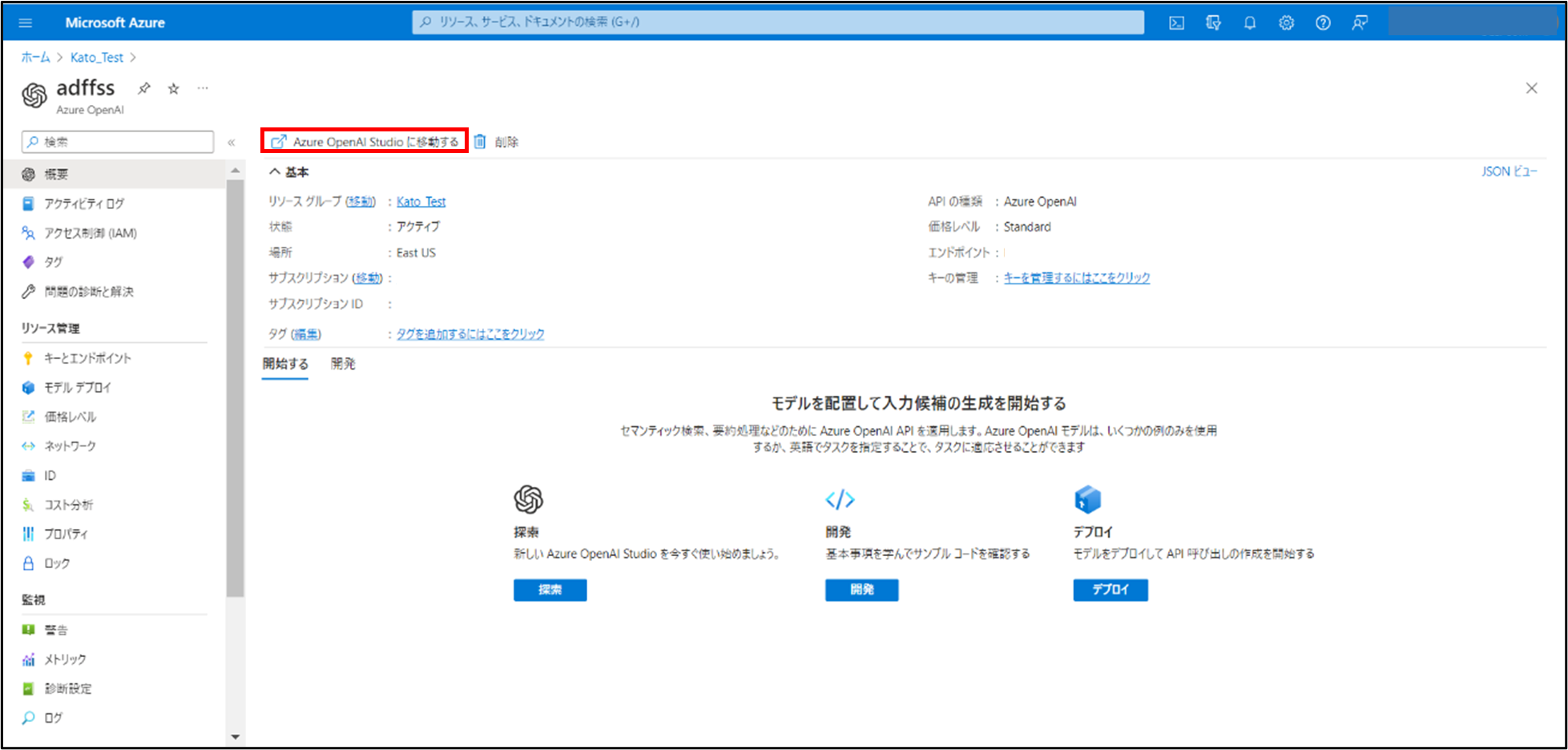Screen dimensions: 1568x750
Task: Click the sidebar 検索 input field
Action: click(x=118, y=142)
